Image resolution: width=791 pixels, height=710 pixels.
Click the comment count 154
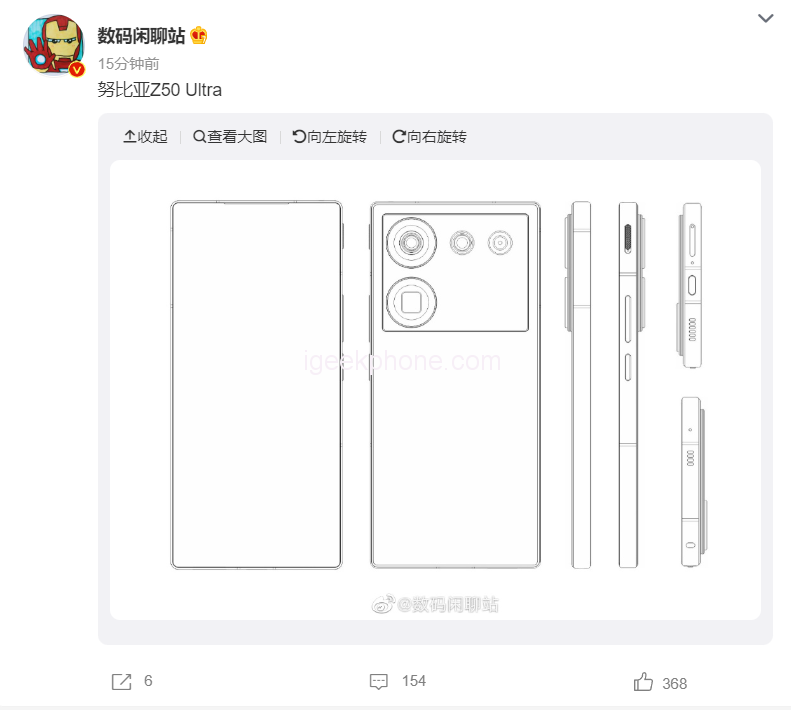click(x=414, y=681)
